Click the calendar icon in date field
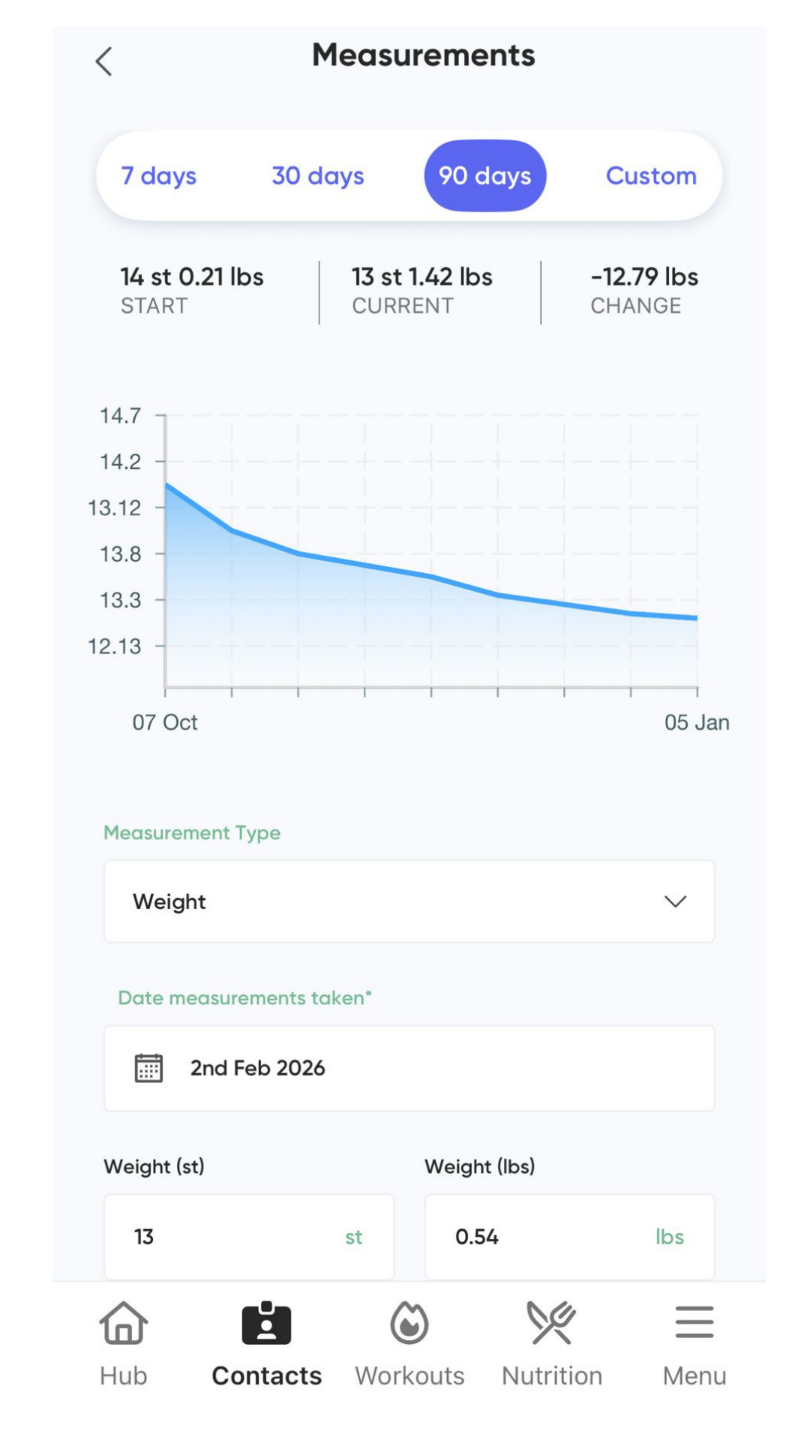This screenshot has height=1440, width=810. click(x=149, y=1068)
